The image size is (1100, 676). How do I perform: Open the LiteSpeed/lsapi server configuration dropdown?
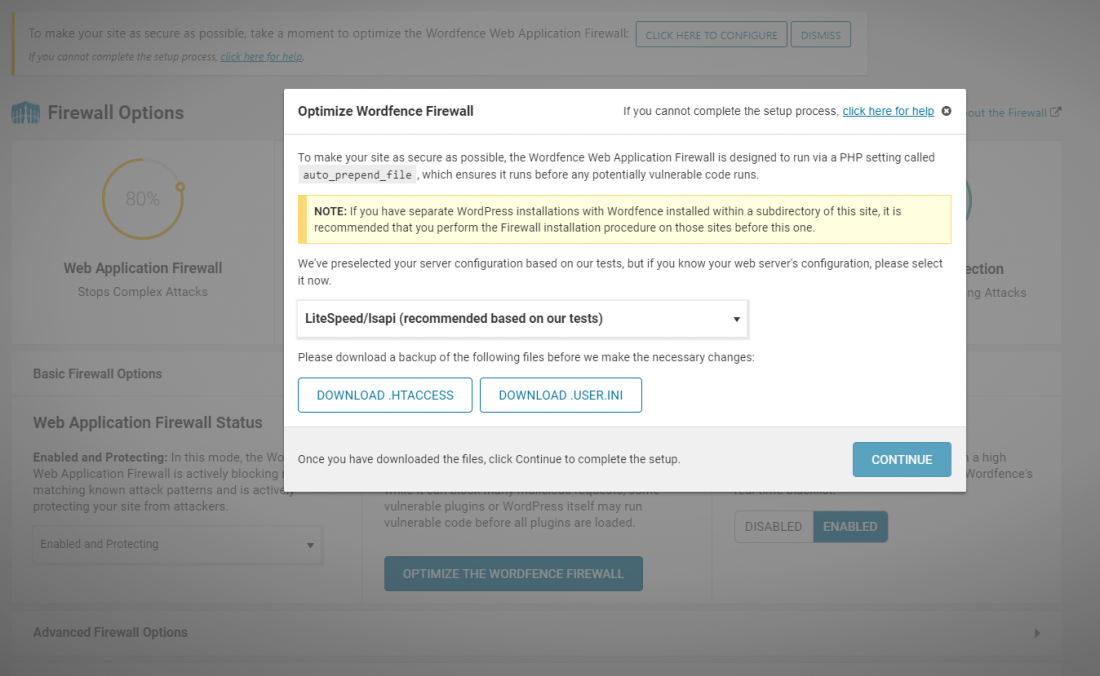523,318
